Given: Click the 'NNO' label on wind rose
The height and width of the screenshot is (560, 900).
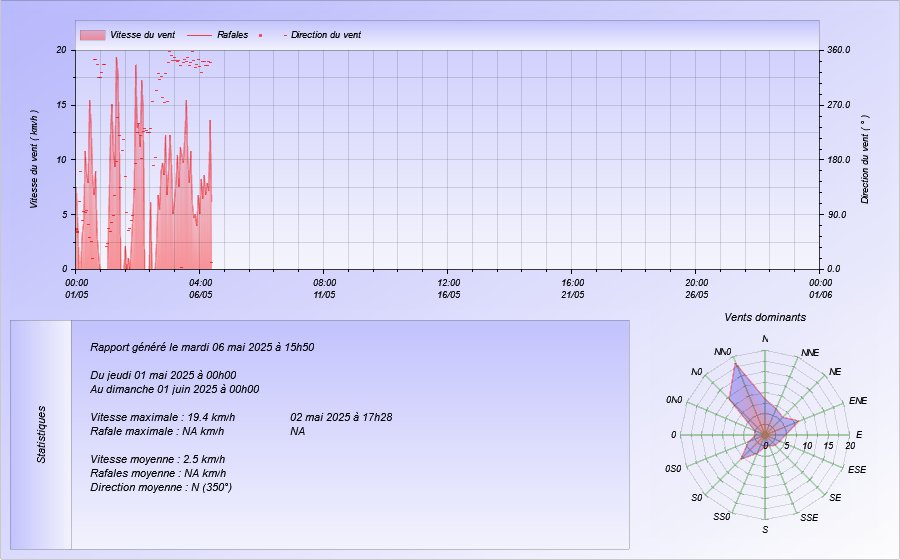Looking at the screenshot, I should point(723,352).
